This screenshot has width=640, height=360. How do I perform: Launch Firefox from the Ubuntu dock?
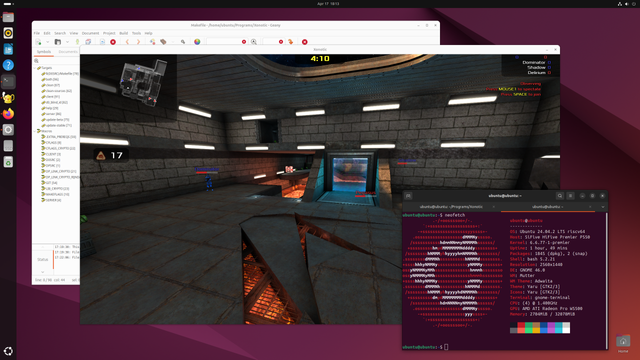click(x=8, y=113)
